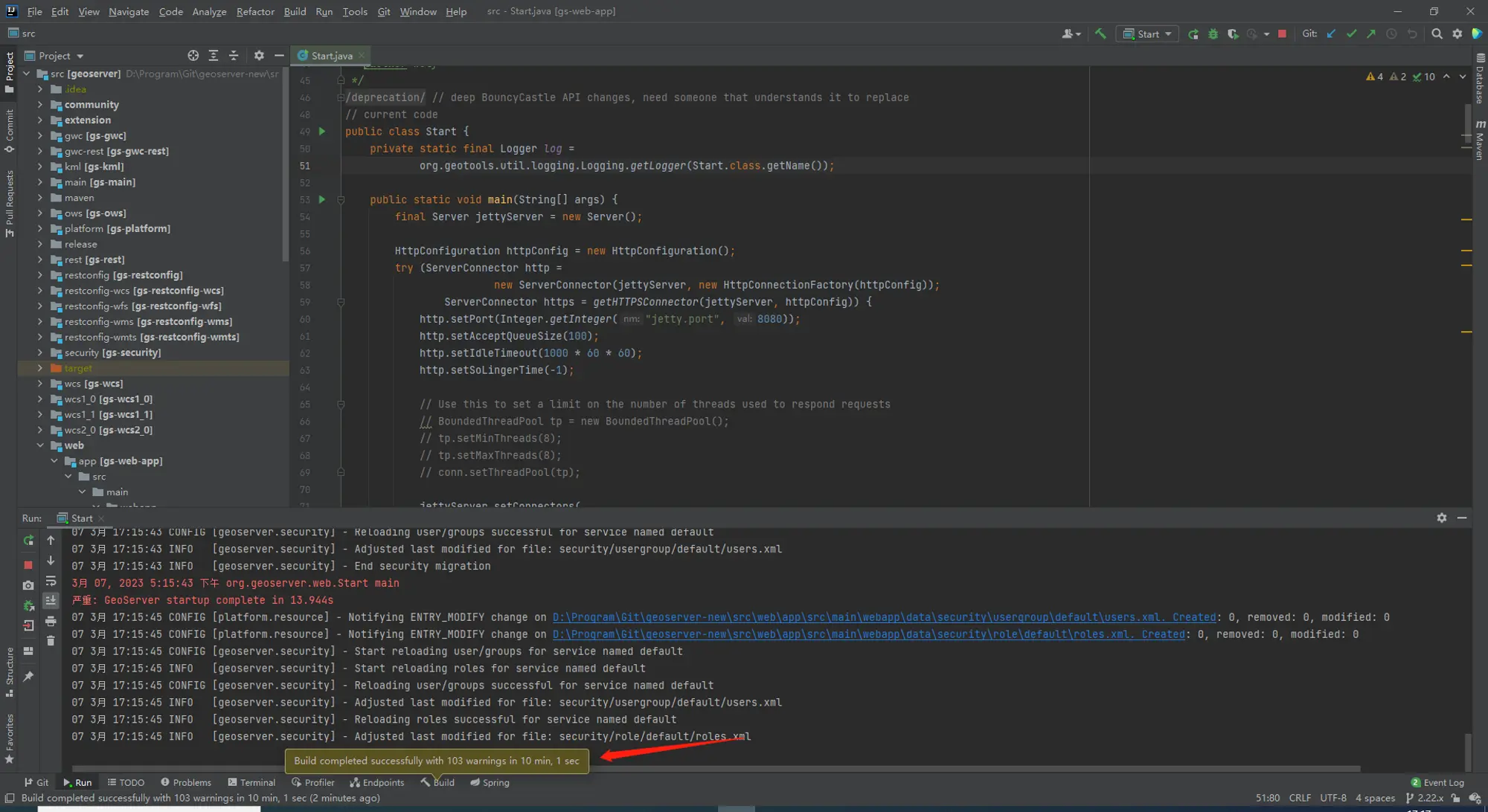Toggle the Structure tool window
This screenshot has width=1488, height=812.
[x=9, y=672]
